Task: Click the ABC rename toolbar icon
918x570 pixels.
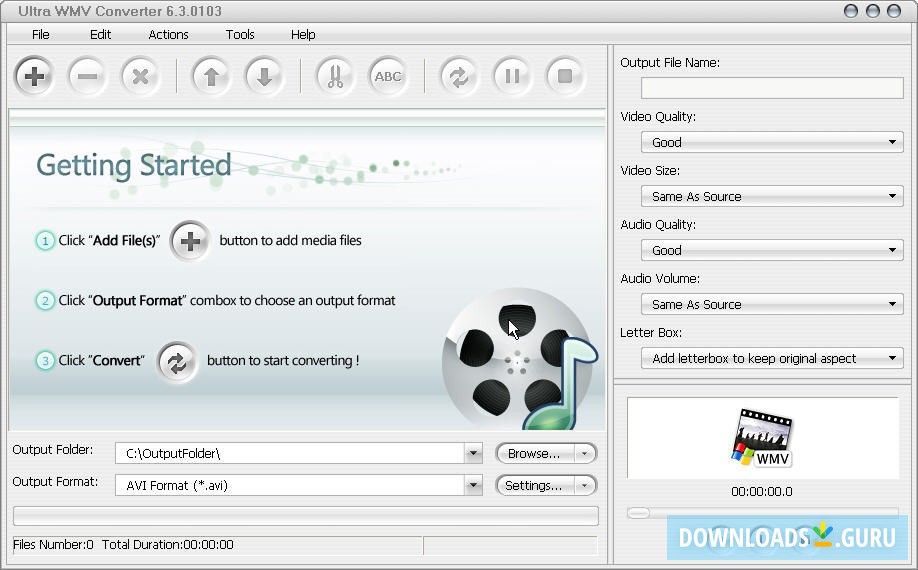Action: [x=388, y=77]
